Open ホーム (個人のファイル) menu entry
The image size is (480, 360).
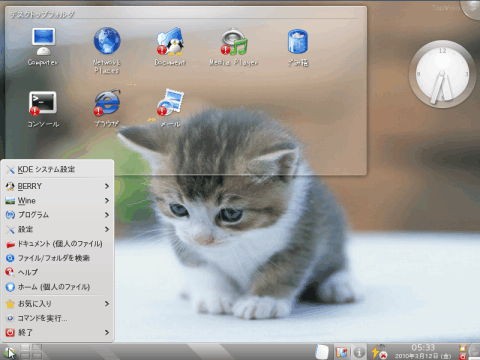[57, 287]
